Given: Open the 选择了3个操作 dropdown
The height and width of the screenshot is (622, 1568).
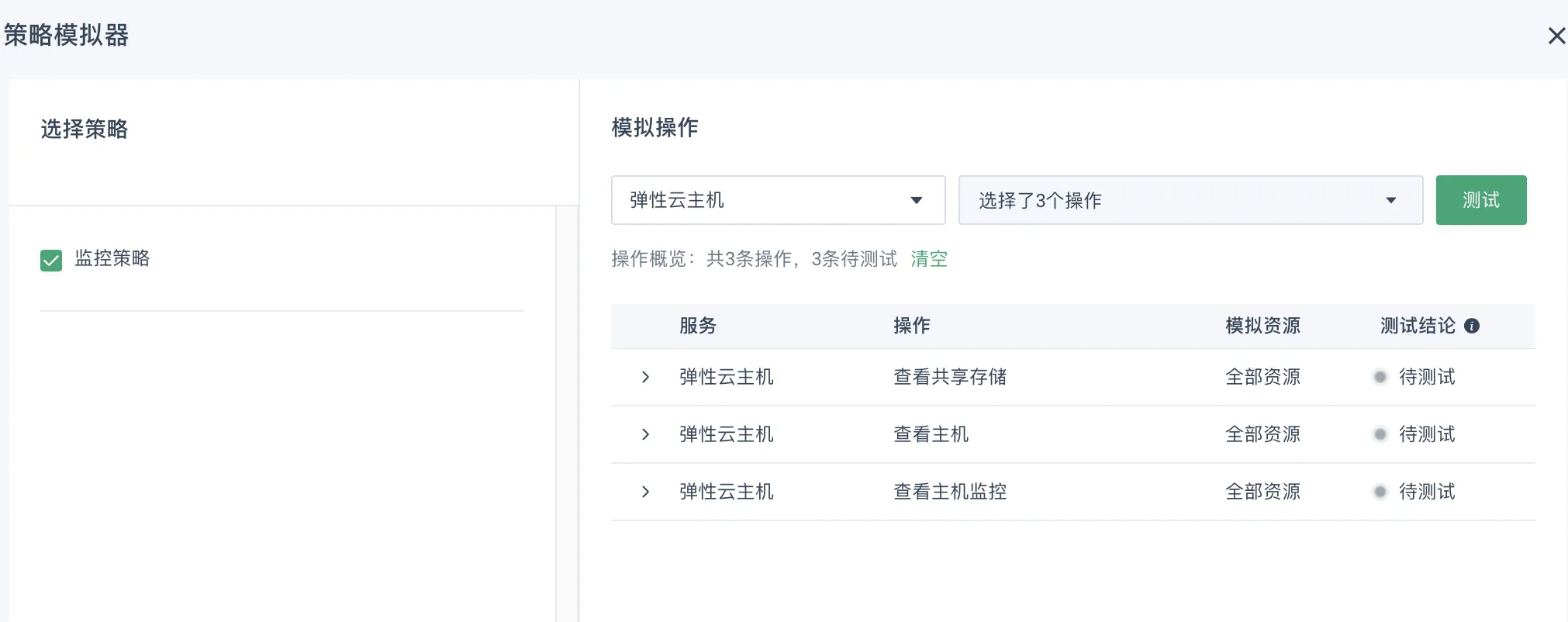Looking at the screenshot, I should point(1190,200).
